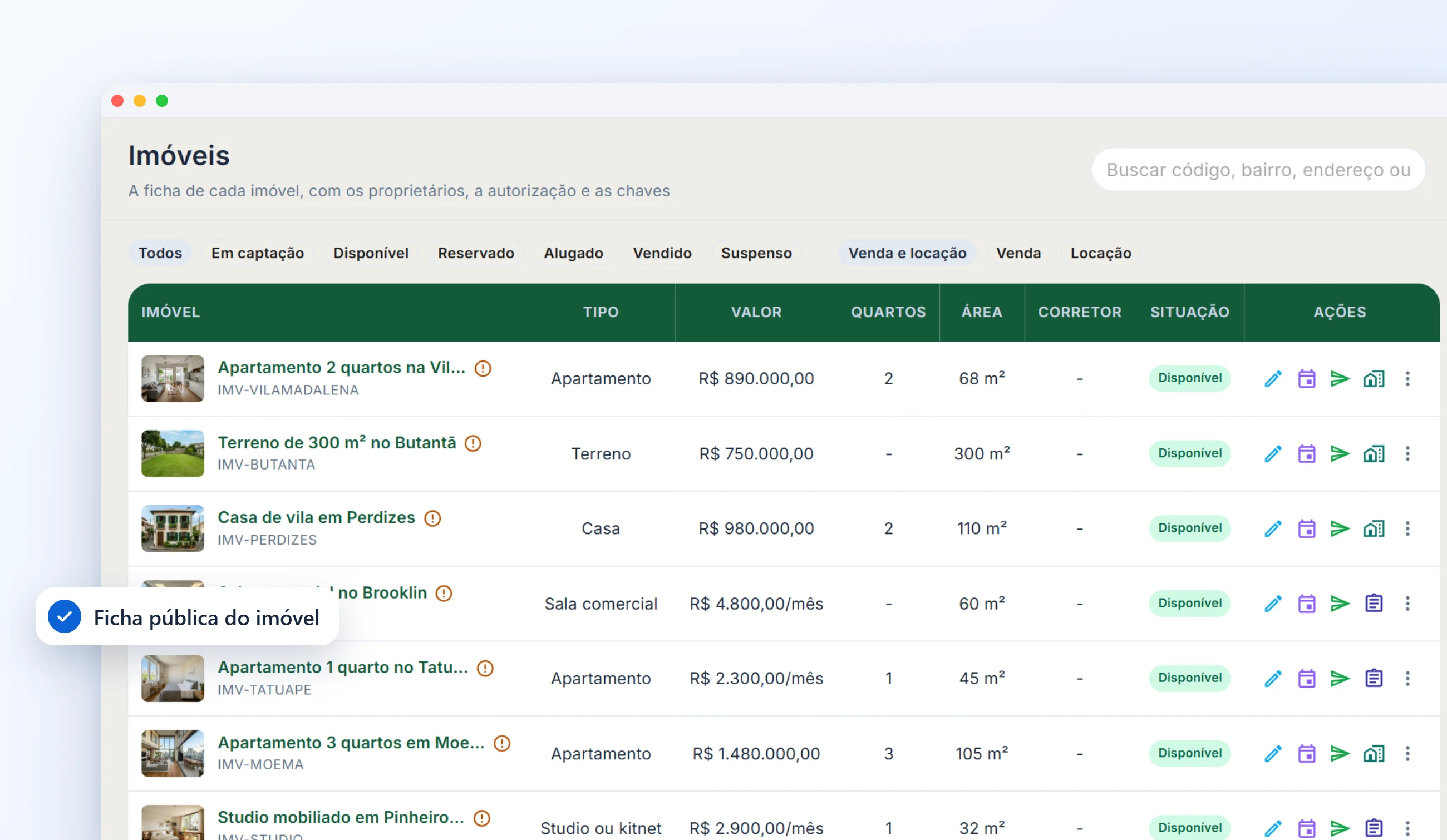Open more options for Terreno Butantã row

point(1407,454)
